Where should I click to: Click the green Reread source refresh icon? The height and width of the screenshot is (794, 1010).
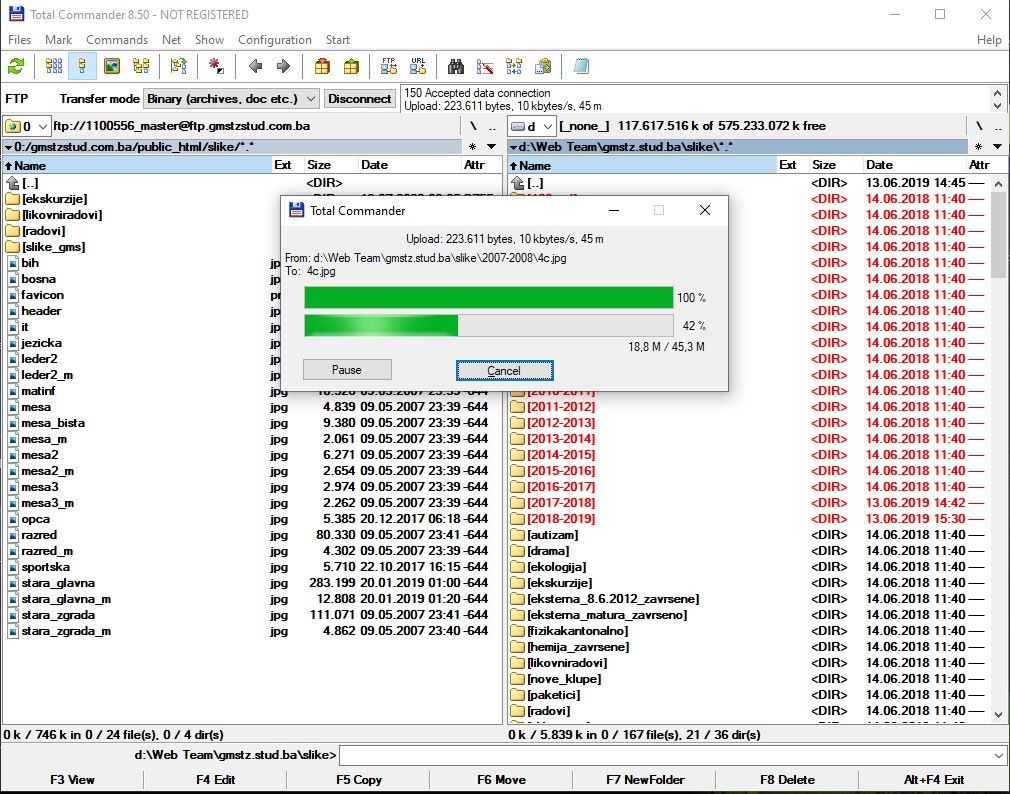(x=15, y=66)
